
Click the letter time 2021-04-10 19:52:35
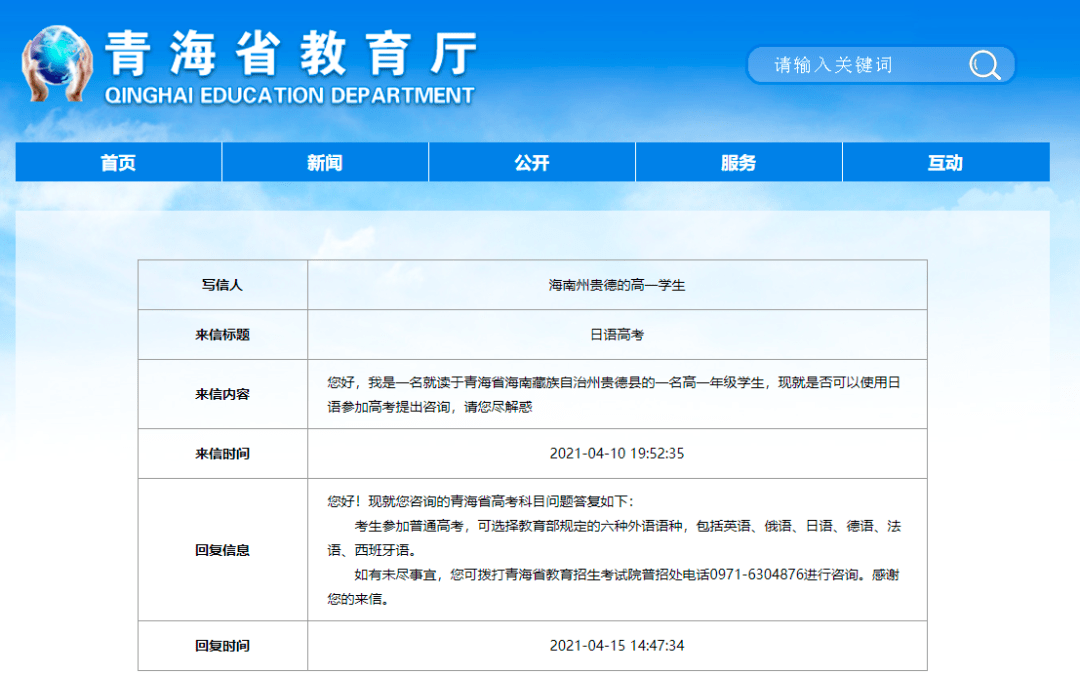(x=617, y=453)
